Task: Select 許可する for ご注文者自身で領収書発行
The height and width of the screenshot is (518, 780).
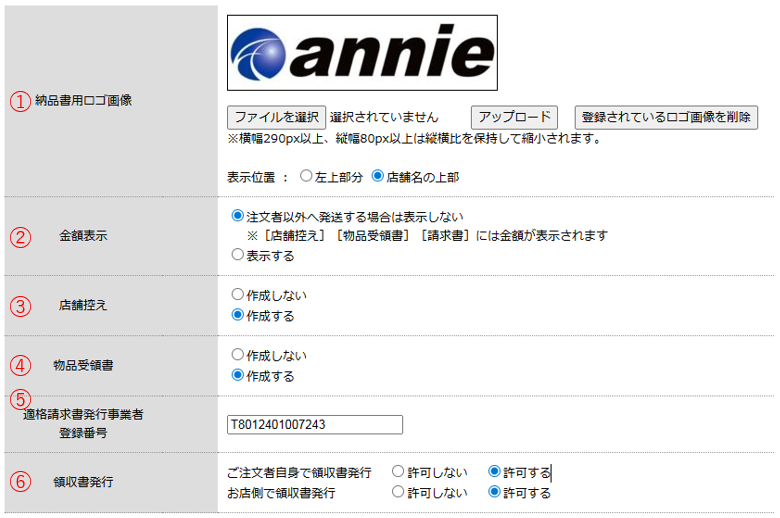Action: tap(494, 471)
